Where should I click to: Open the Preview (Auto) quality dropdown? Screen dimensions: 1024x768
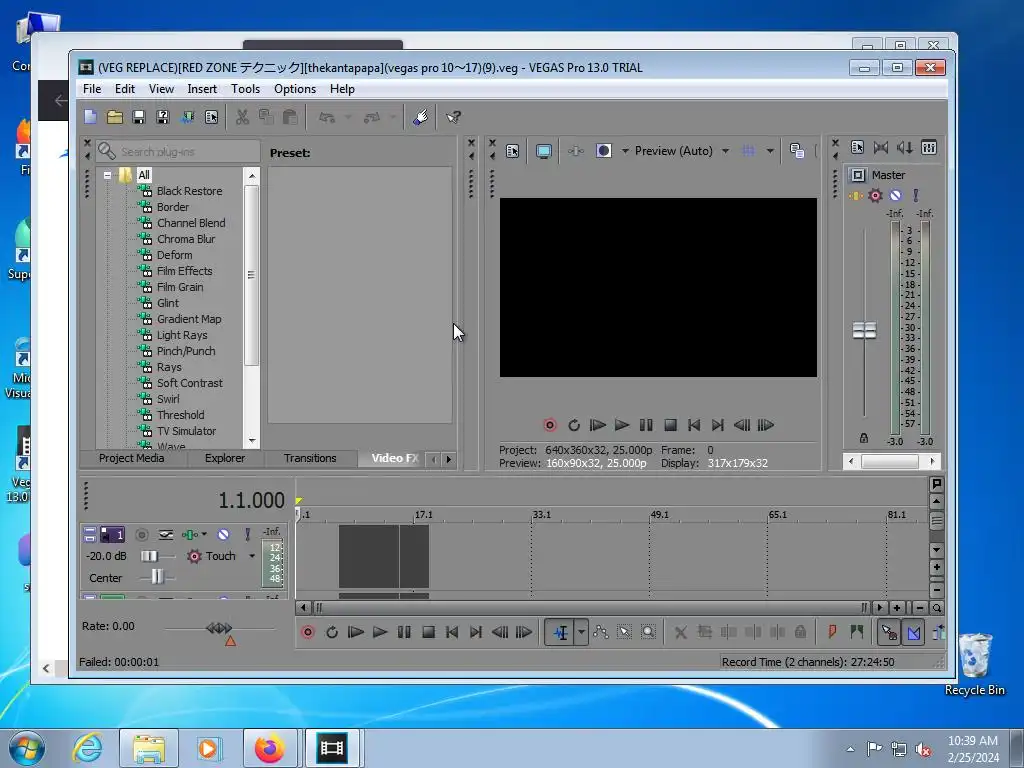[726, 151]
